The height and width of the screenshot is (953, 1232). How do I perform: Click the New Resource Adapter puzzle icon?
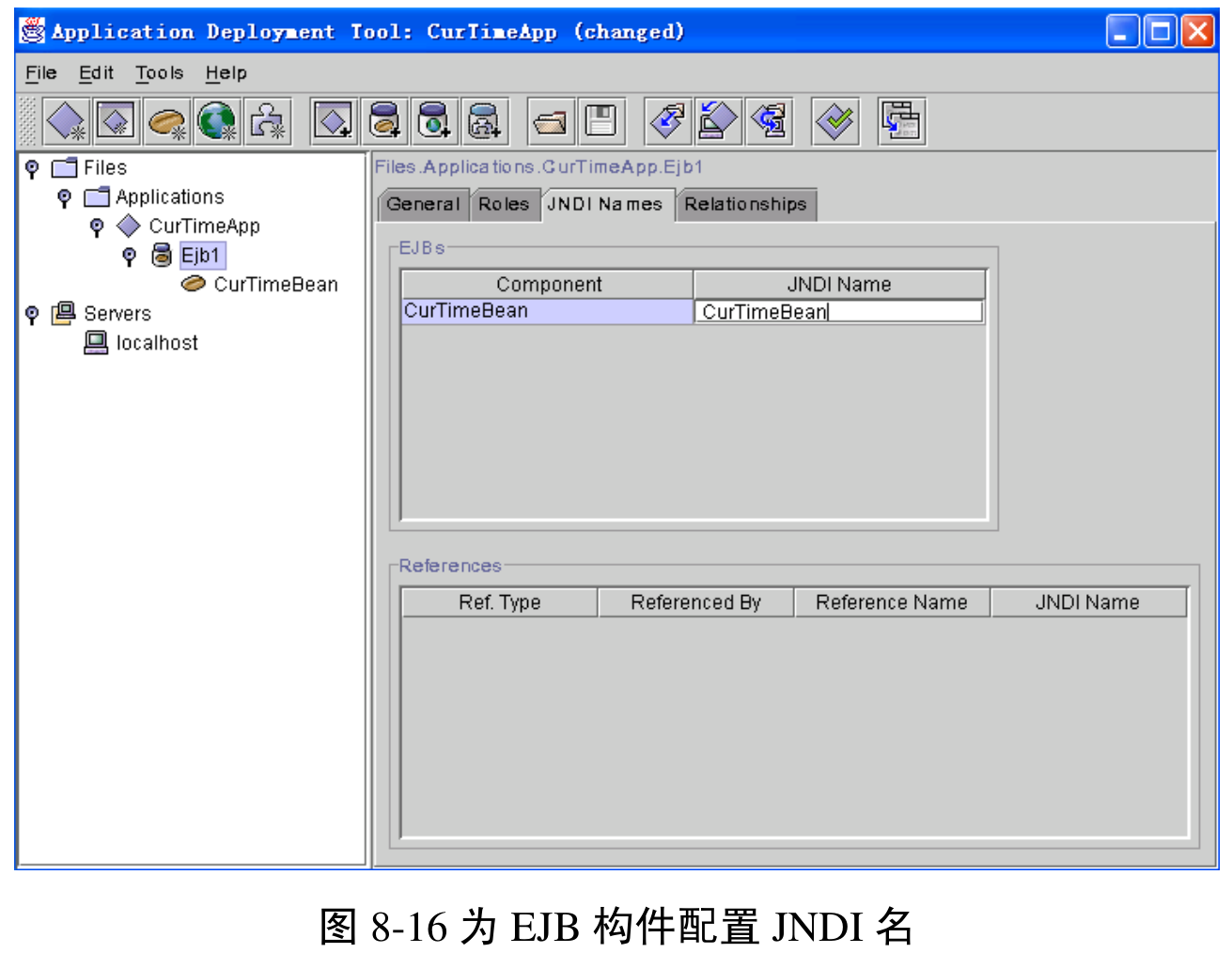(268, 121)
